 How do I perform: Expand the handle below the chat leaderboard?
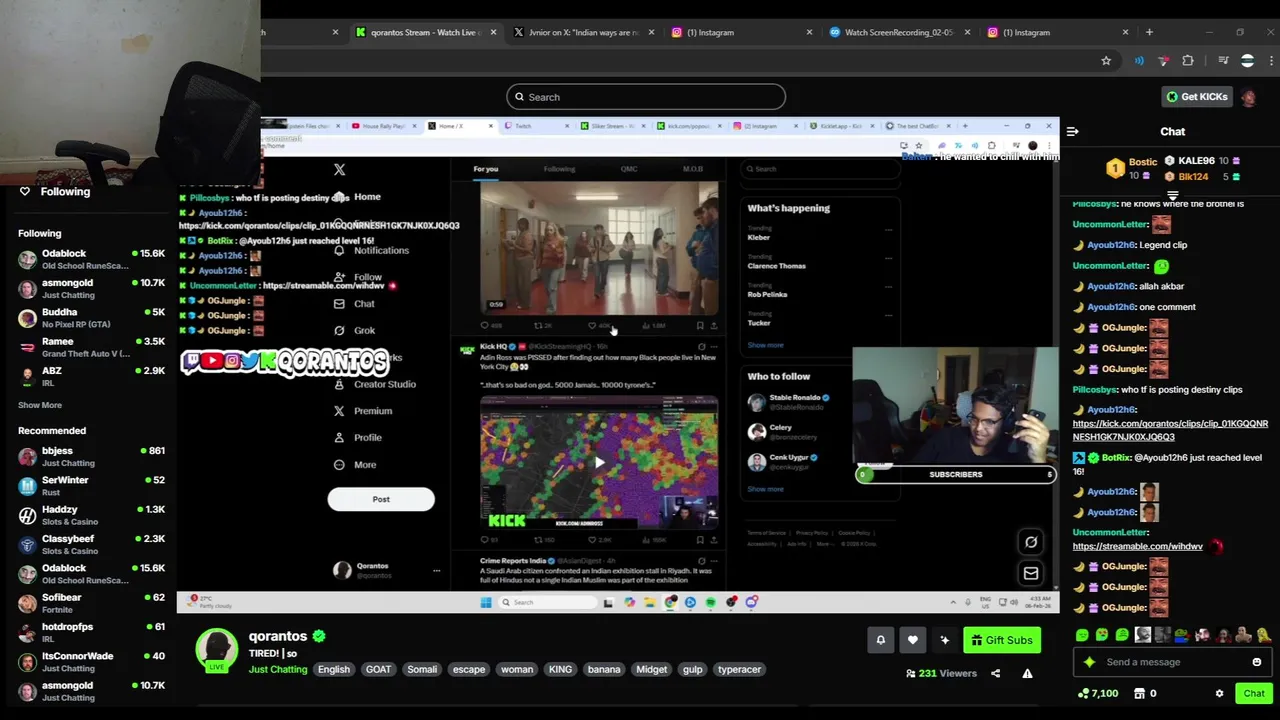(x=1172, y=196)
